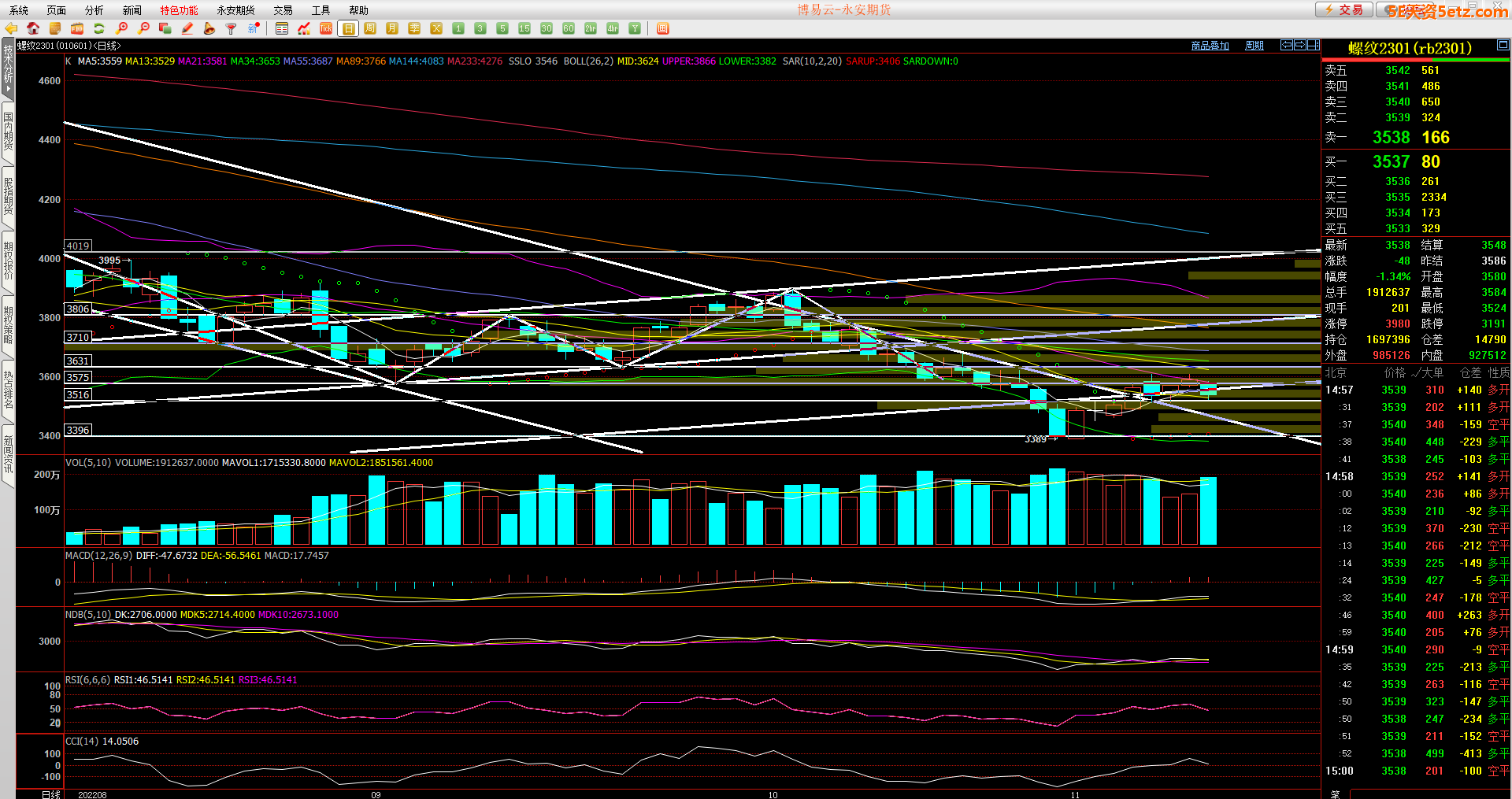Click the green refresh icon
1512x799 pixels.
tap(99, 28)
